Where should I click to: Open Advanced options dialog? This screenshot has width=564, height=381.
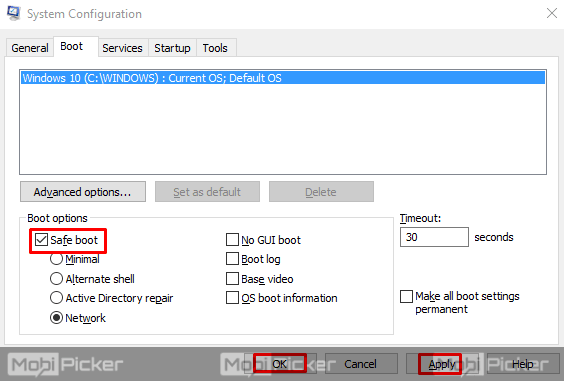83,192
